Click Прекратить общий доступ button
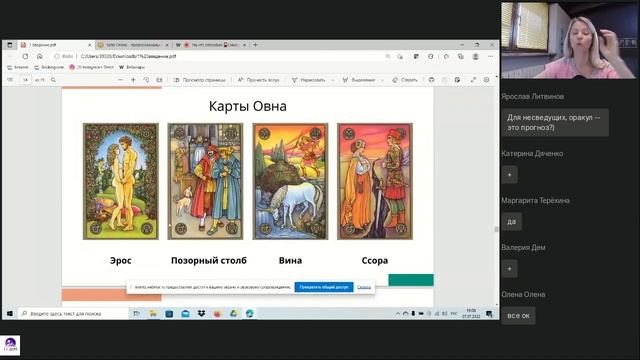The width and height of the screenshot is (640, 360). 324,287
